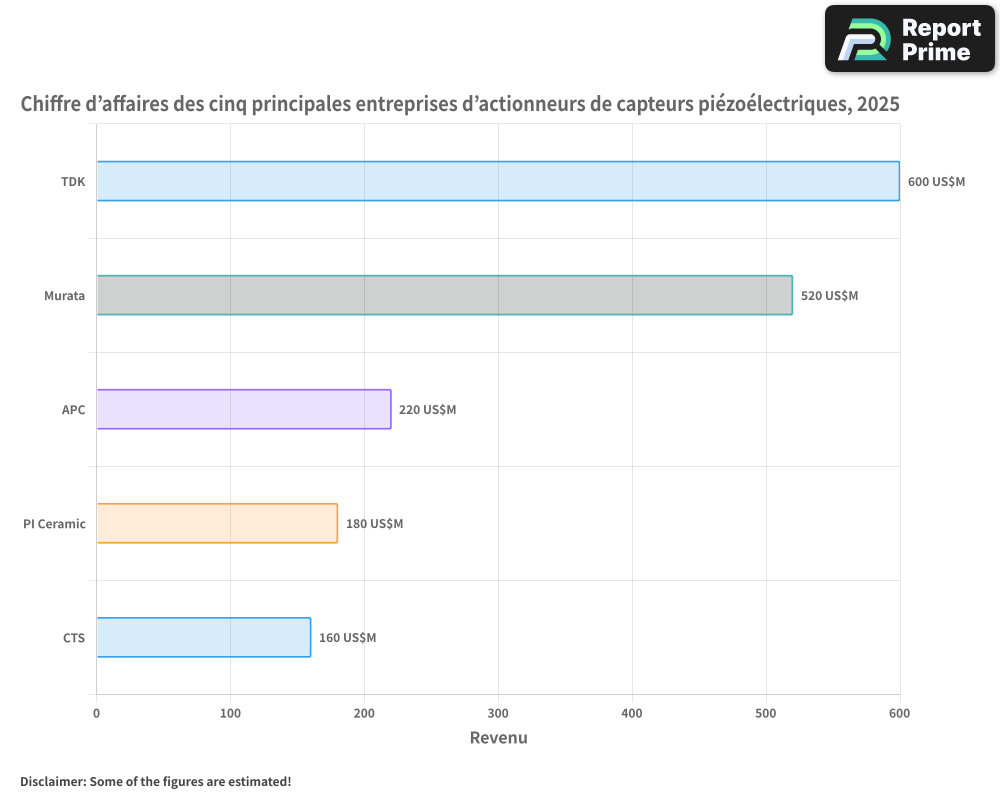1000x800 pixels.
Task: Click the Report Prime logo icon
Action: tap(863, 39)
